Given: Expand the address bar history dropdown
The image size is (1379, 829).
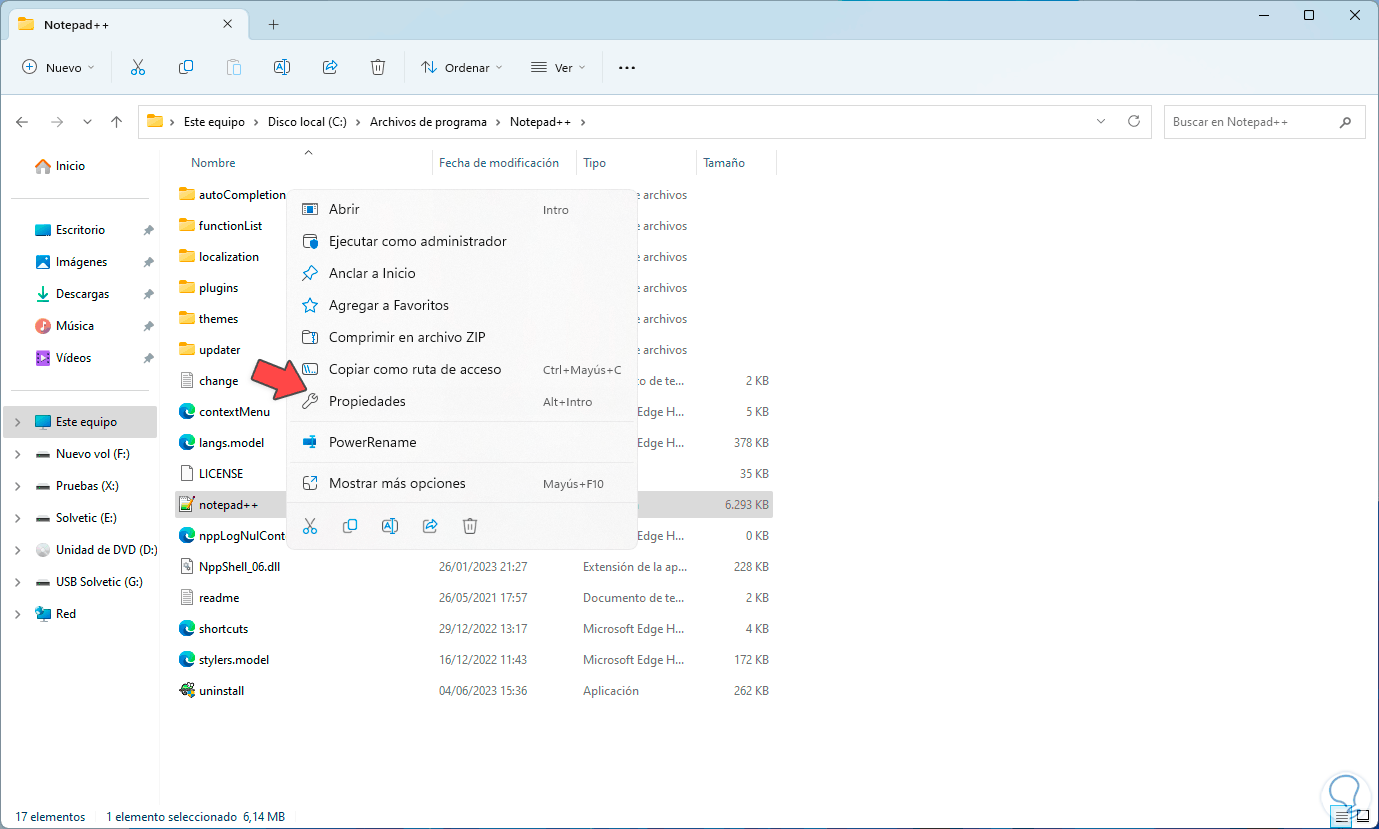Looking at the screenshot, I should (x=1102, y=121).
